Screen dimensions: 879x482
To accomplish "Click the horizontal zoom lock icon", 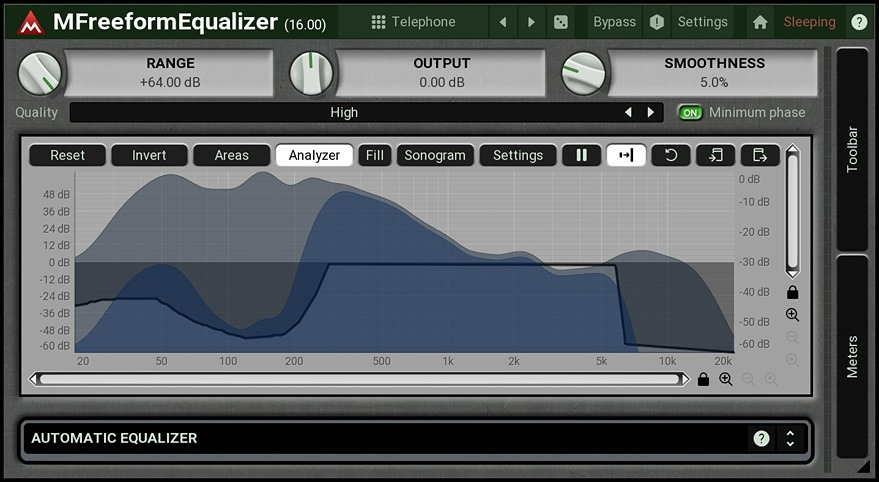I will tap(703, 379).
